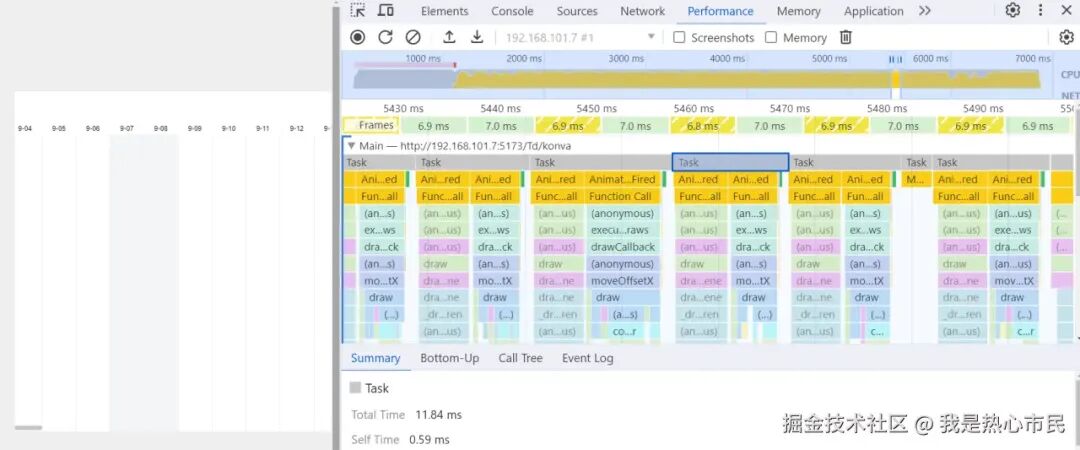Image resolution: width=1080 pixels, height=450 pixels.
Task: Click the reload and record icon
Action: (x=385, y=37)
